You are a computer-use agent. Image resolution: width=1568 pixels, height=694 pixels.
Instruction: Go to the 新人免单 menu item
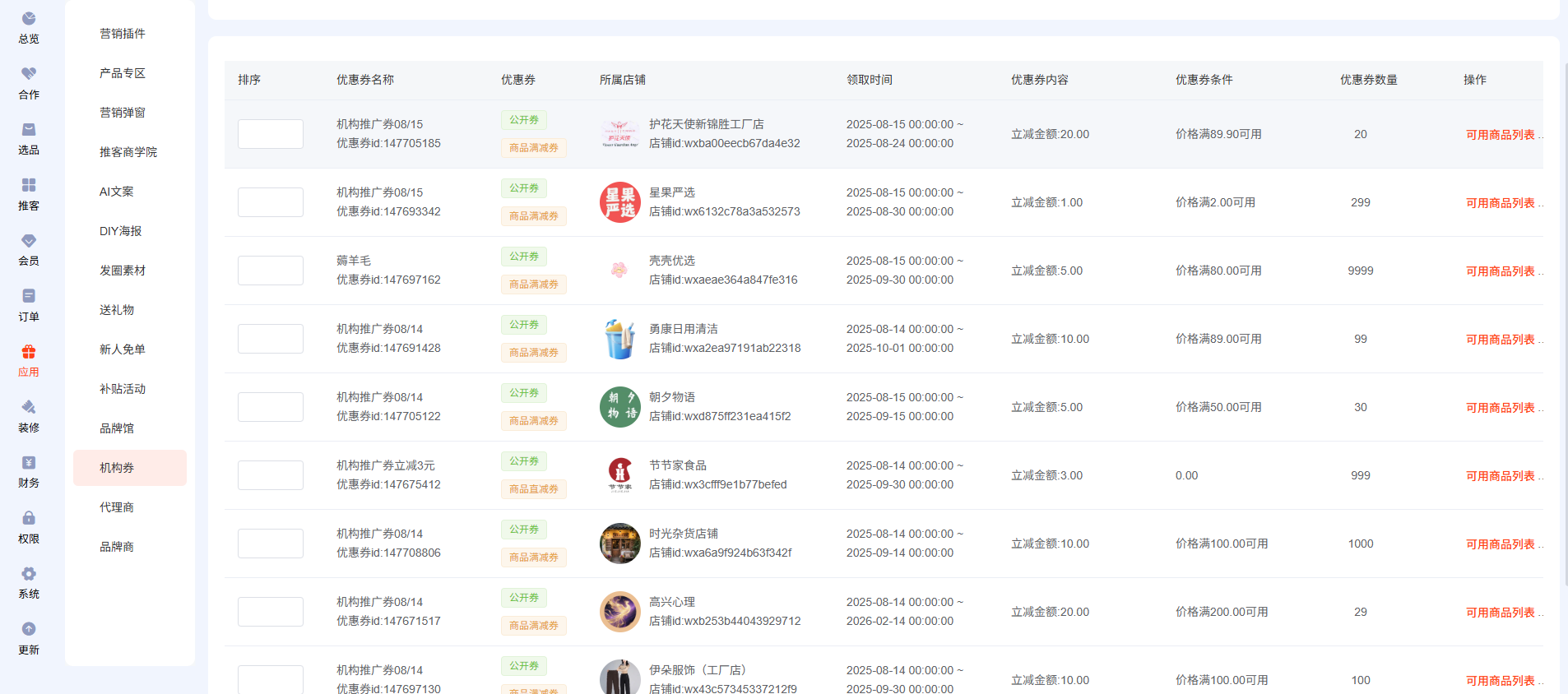[x=122, y=349]
